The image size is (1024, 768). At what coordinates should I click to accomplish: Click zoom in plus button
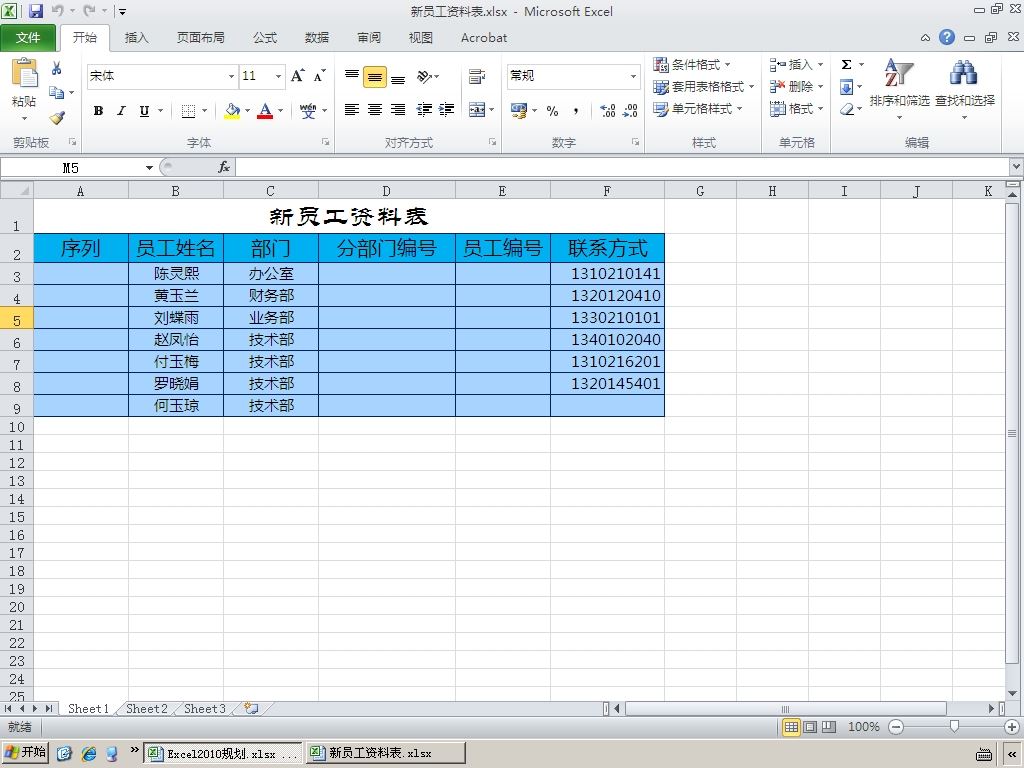(x=1012, y=726)
